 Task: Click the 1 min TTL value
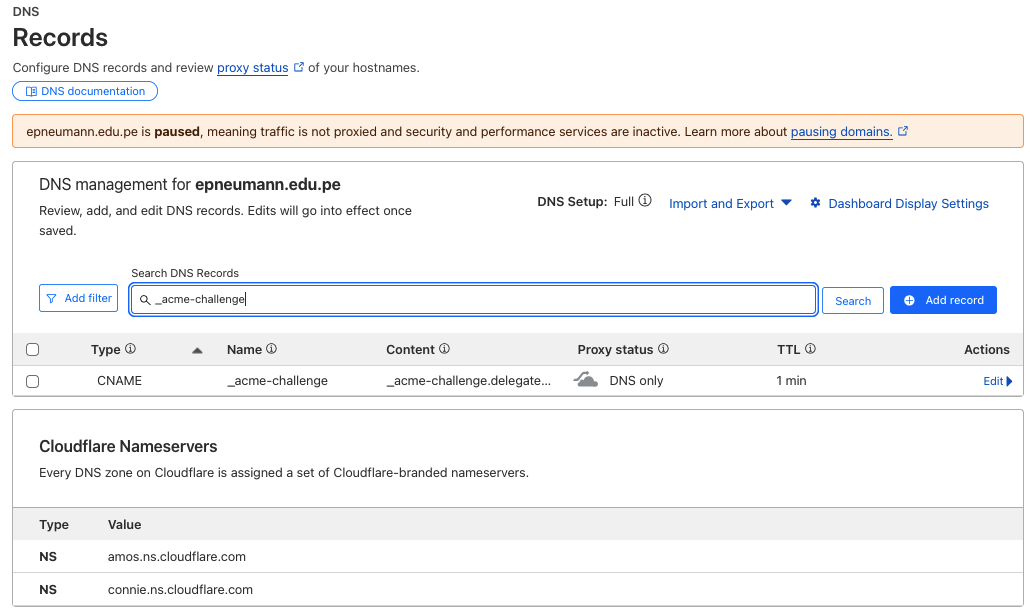point(791,381)
